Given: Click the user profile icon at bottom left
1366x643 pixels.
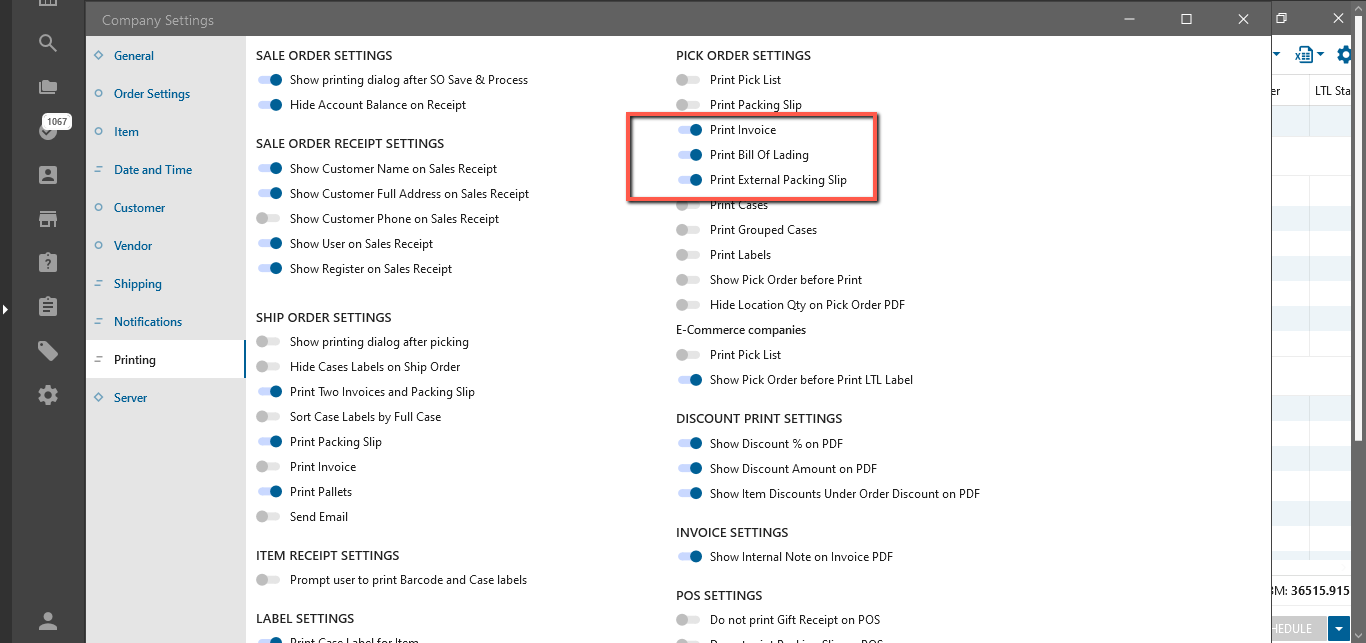Looking at the screenshot, I should coord(48,620).
